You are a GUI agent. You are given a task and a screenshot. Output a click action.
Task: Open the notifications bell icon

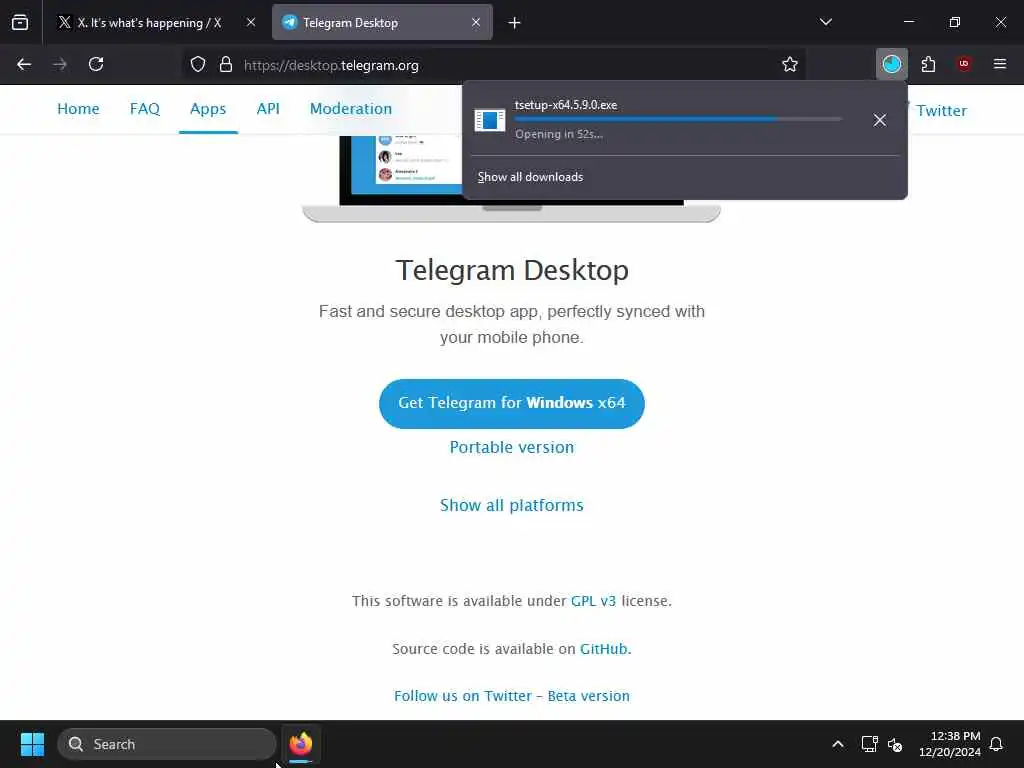(997, 744)
